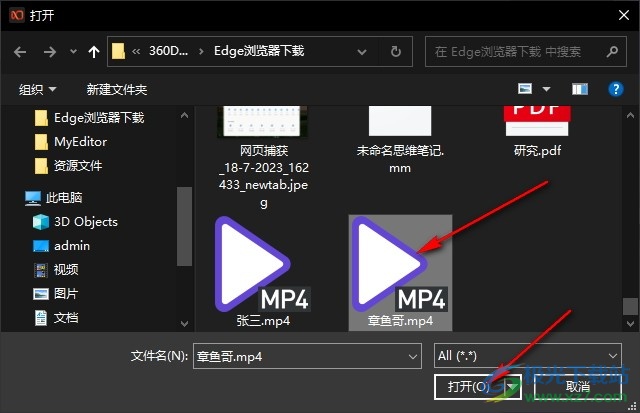The height and width of the screenshot is (413, 640).
Task: Click the 文档 document icon
Action: coord(41,318)
